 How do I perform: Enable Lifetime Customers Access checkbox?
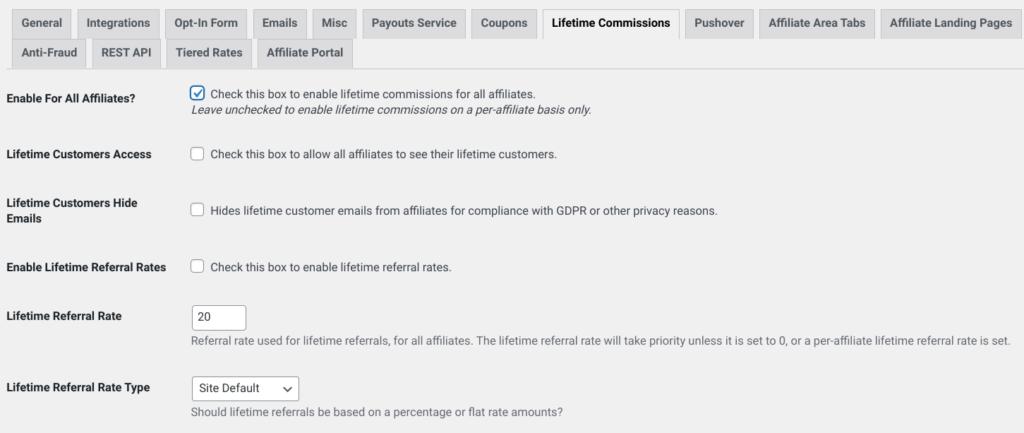click(197, 154)
